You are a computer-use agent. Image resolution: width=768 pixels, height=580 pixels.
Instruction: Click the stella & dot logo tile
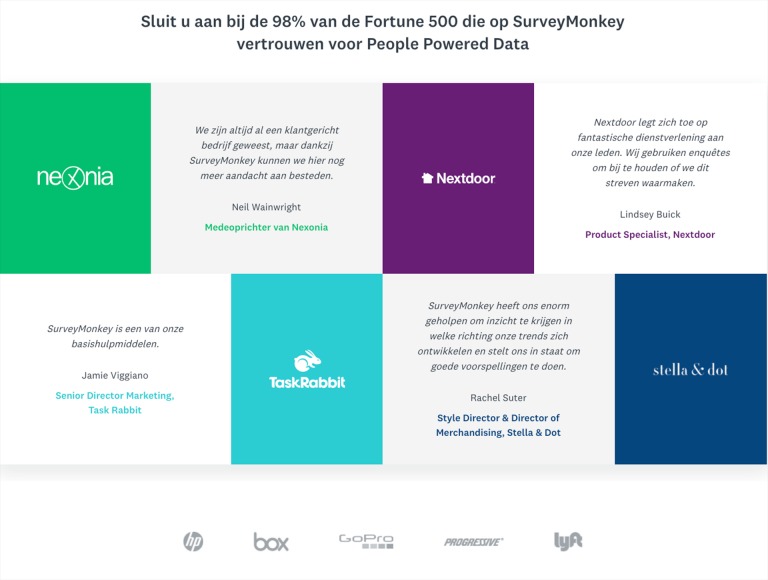coord(690,370)
